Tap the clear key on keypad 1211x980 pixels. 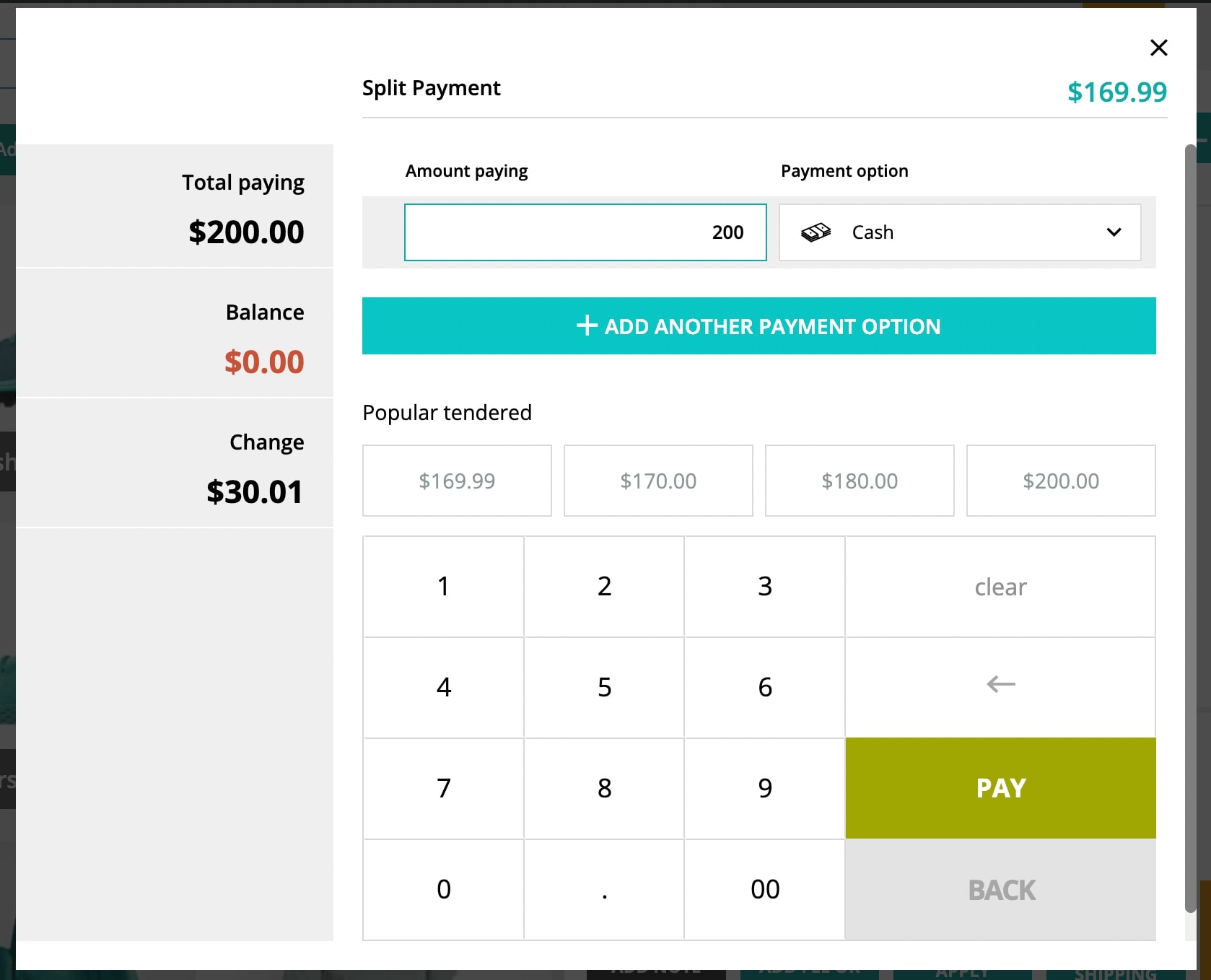pyautogui.click(x=1000, y=587)
